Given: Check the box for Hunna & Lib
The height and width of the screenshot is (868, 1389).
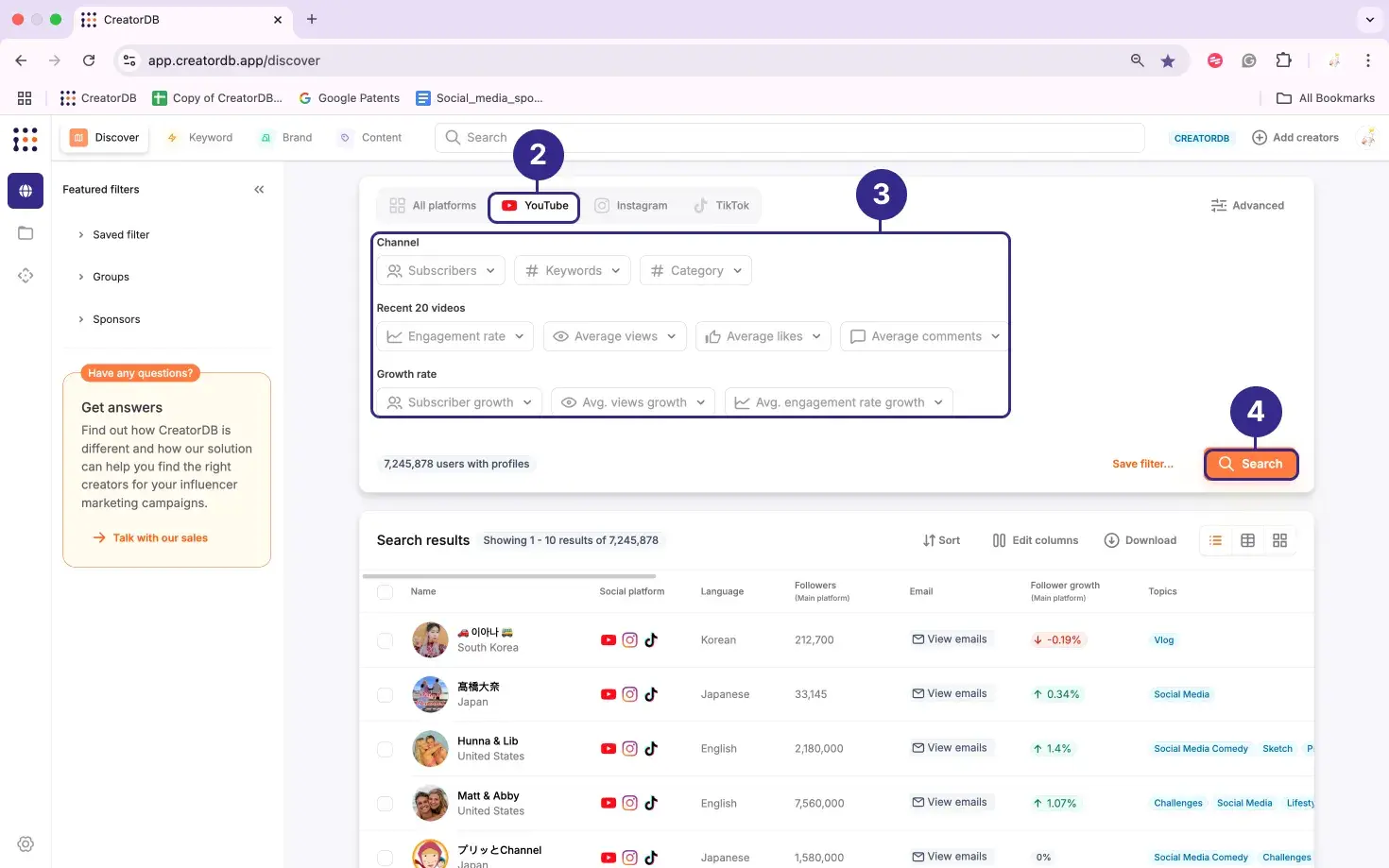Looking at the screenshot, I should [x=385, y=749].
